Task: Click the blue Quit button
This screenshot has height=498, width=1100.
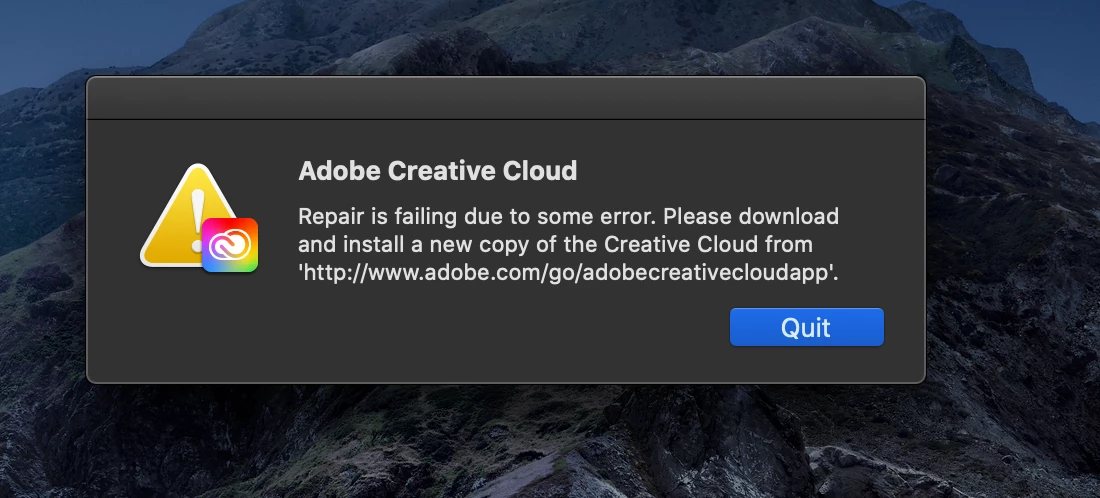Action: coord(807,327)
